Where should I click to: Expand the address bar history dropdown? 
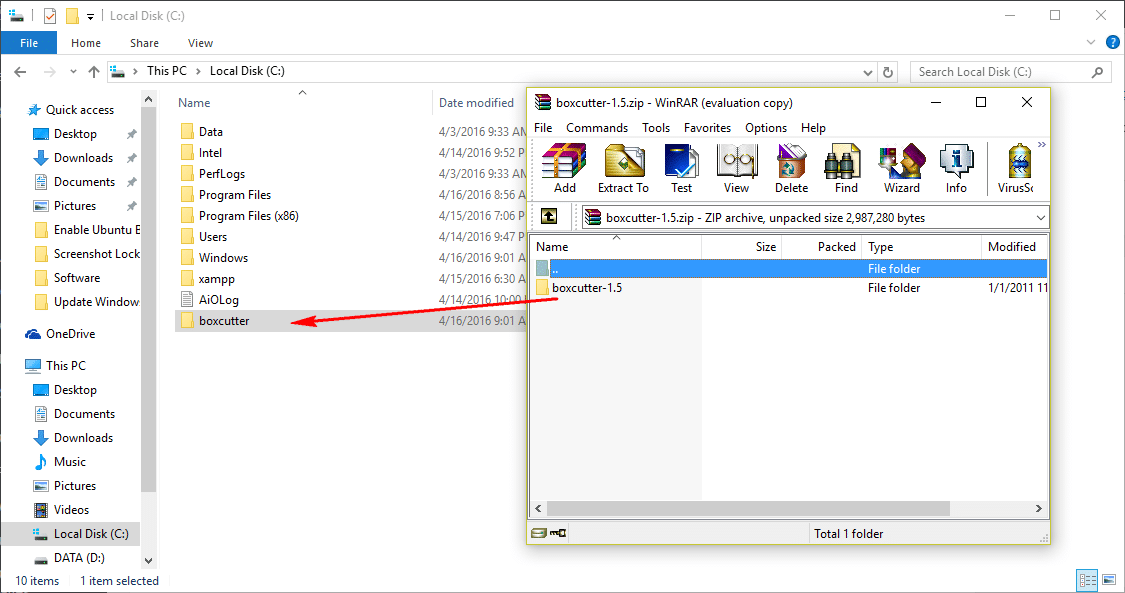click(867, 72)
